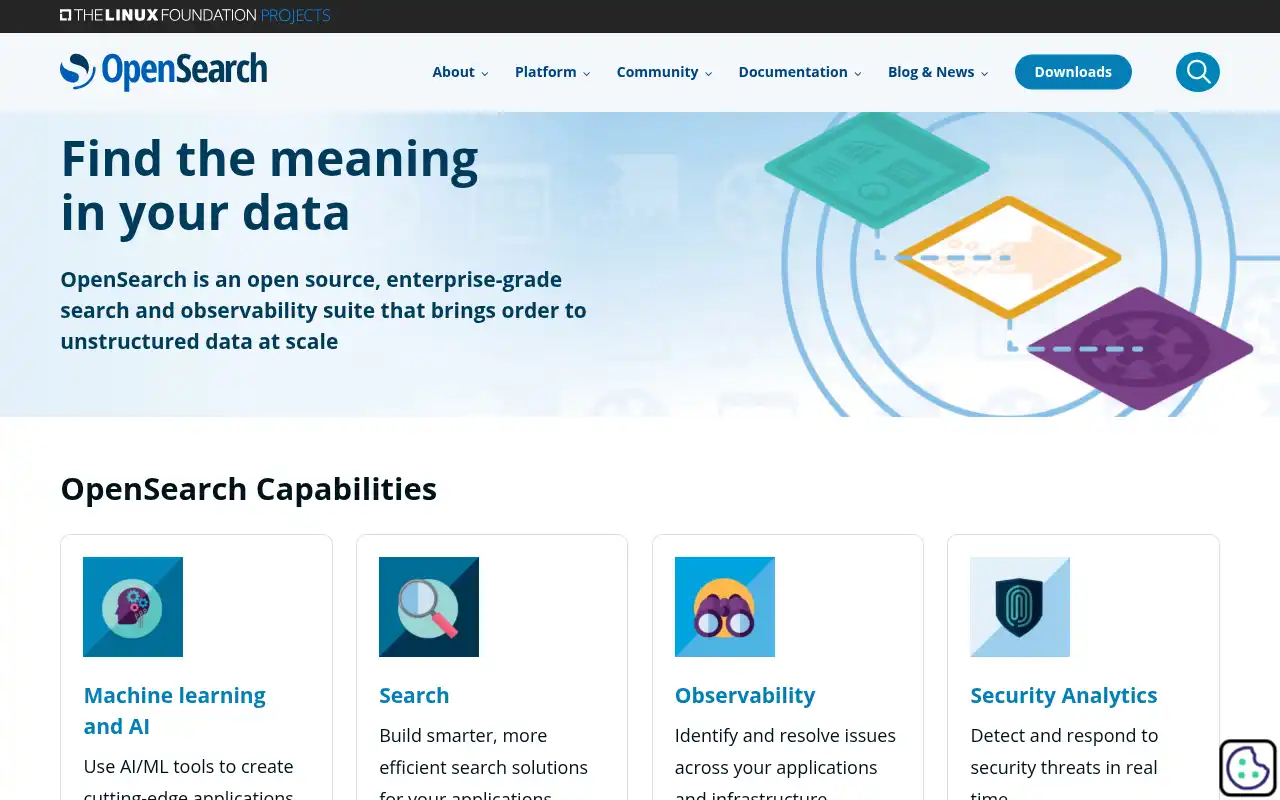Click the 'OpenSearch Capabilities' heading
The width and height of the screenshot is (1280, 800).
pos(249,489)
